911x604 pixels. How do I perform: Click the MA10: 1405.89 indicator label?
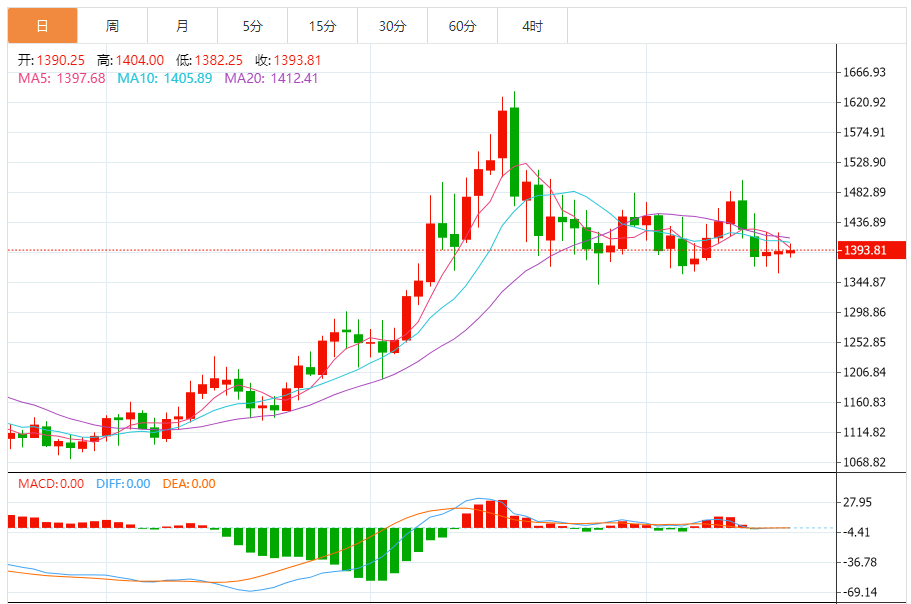pos(164,78)
